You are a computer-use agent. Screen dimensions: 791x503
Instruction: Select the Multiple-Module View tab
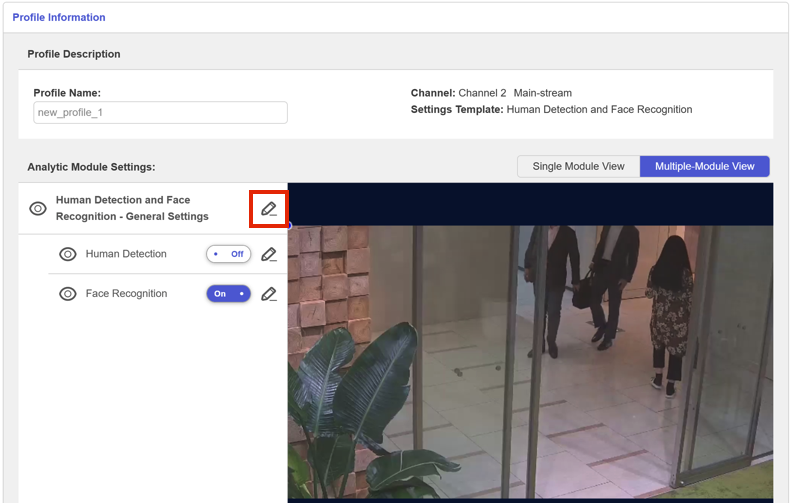[x=705, y=166]
